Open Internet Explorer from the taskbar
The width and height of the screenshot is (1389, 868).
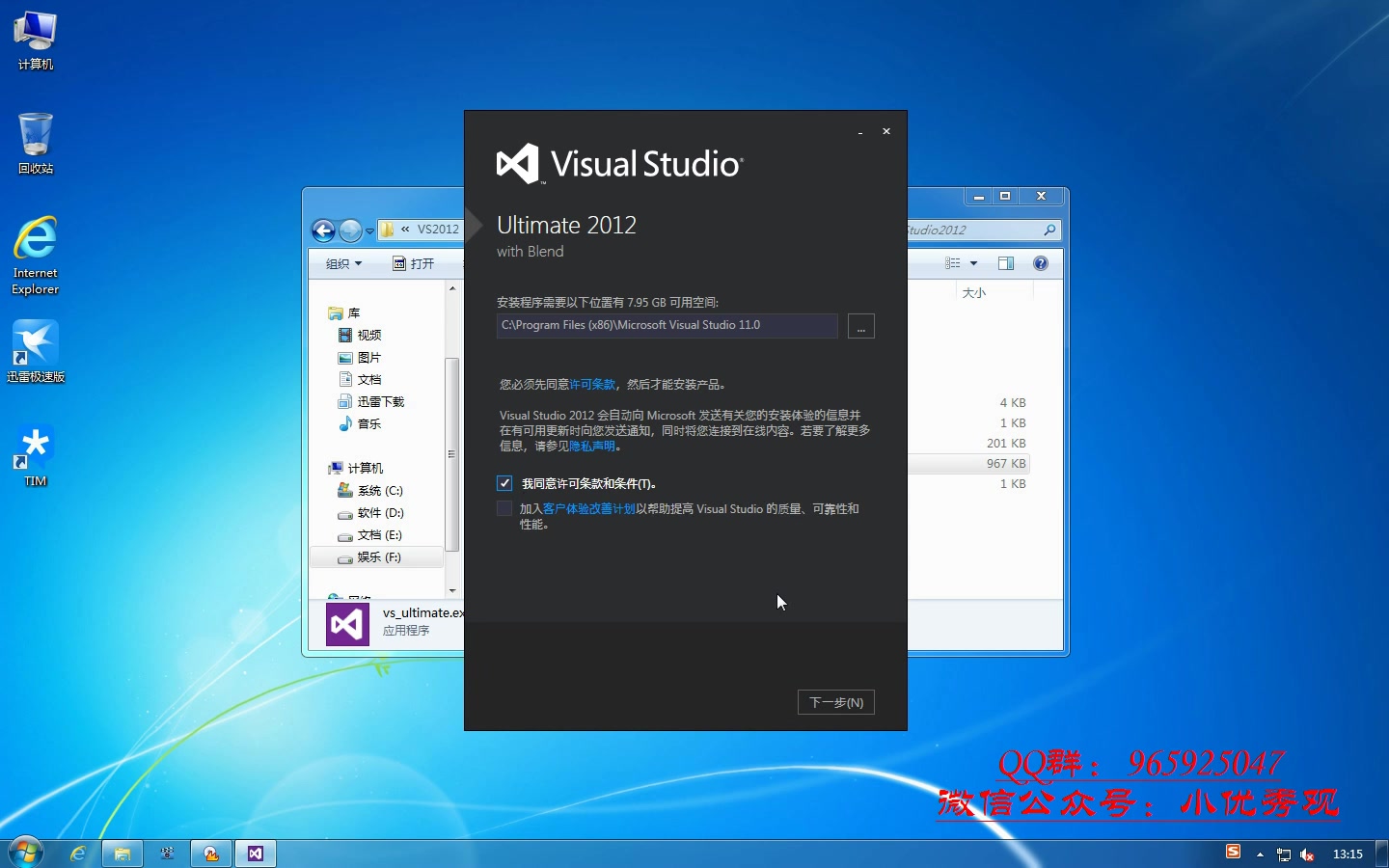[78, 854]
